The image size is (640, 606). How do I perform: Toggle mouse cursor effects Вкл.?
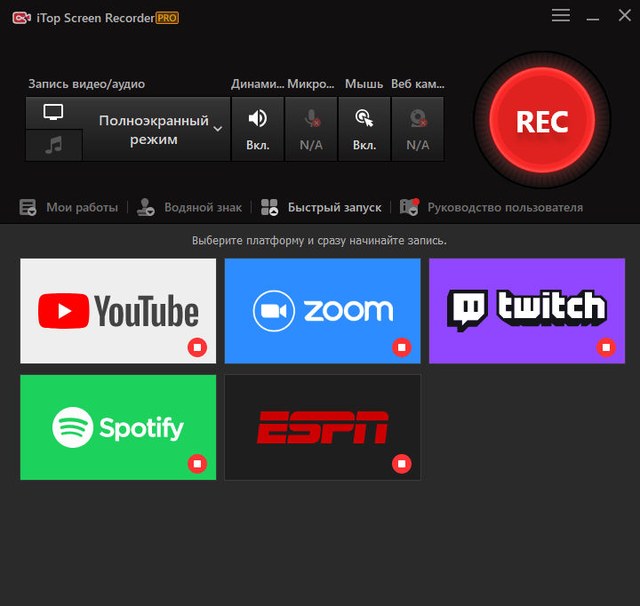pyautogui.click(x=364, y=129)
